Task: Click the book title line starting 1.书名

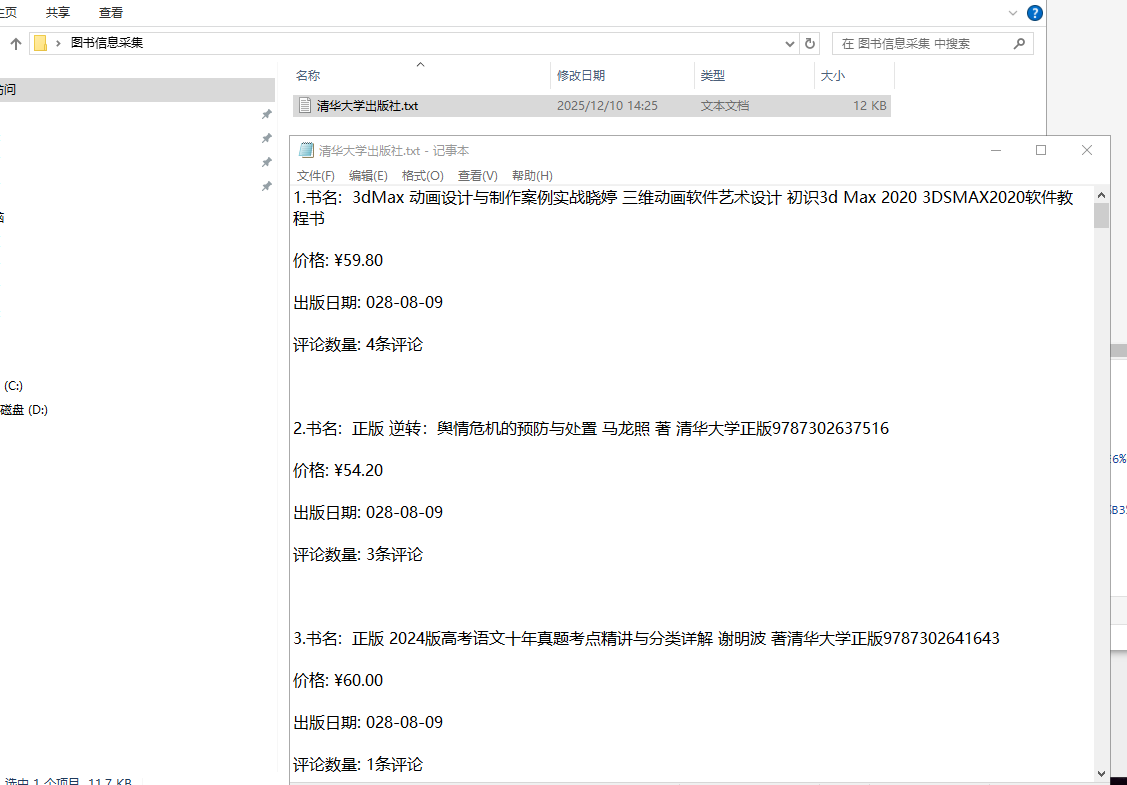Action: [x=684, y=208]
